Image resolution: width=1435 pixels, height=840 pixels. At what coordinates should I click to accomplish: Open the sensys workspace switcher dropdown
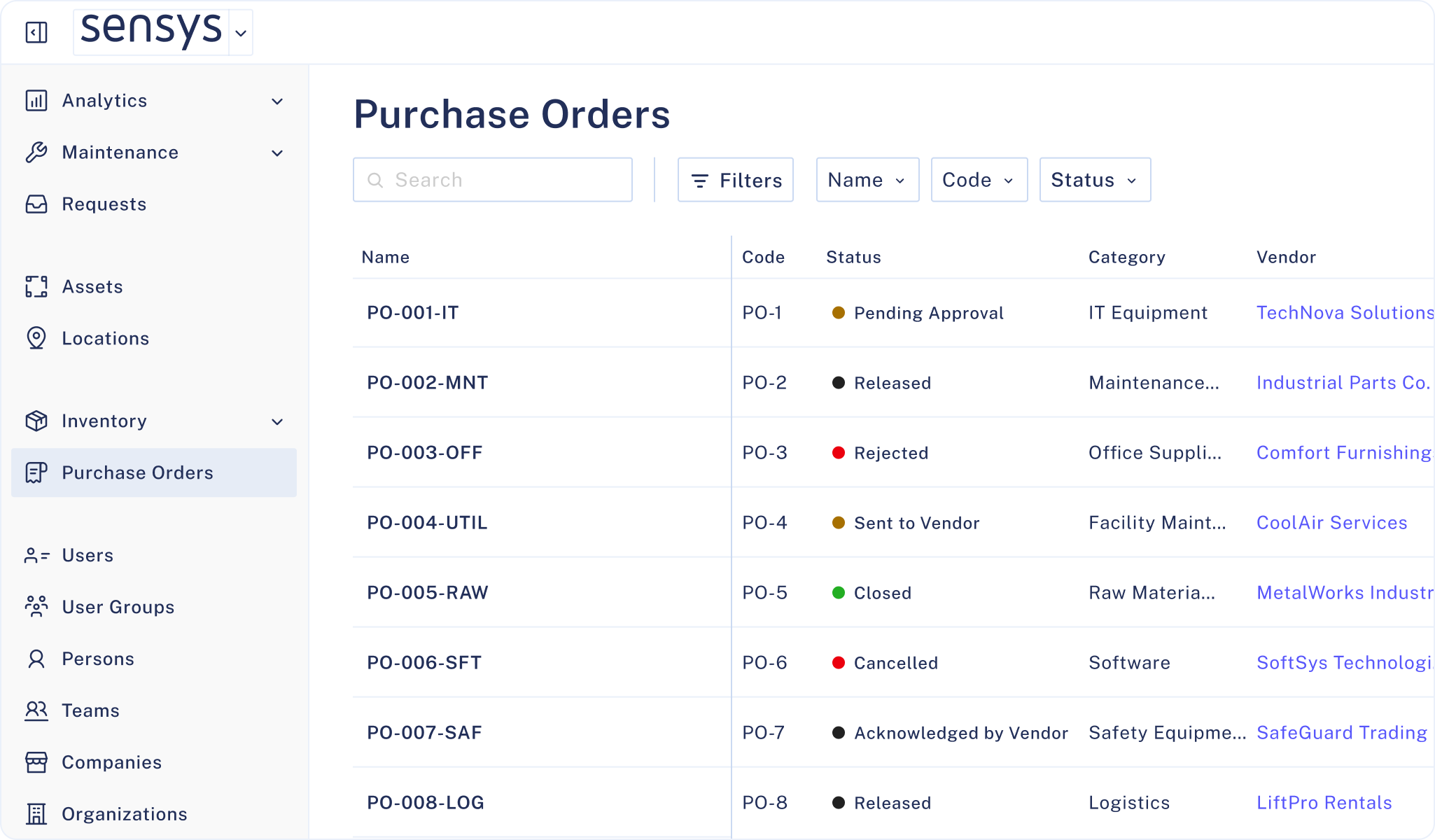[x=241, y=33]
